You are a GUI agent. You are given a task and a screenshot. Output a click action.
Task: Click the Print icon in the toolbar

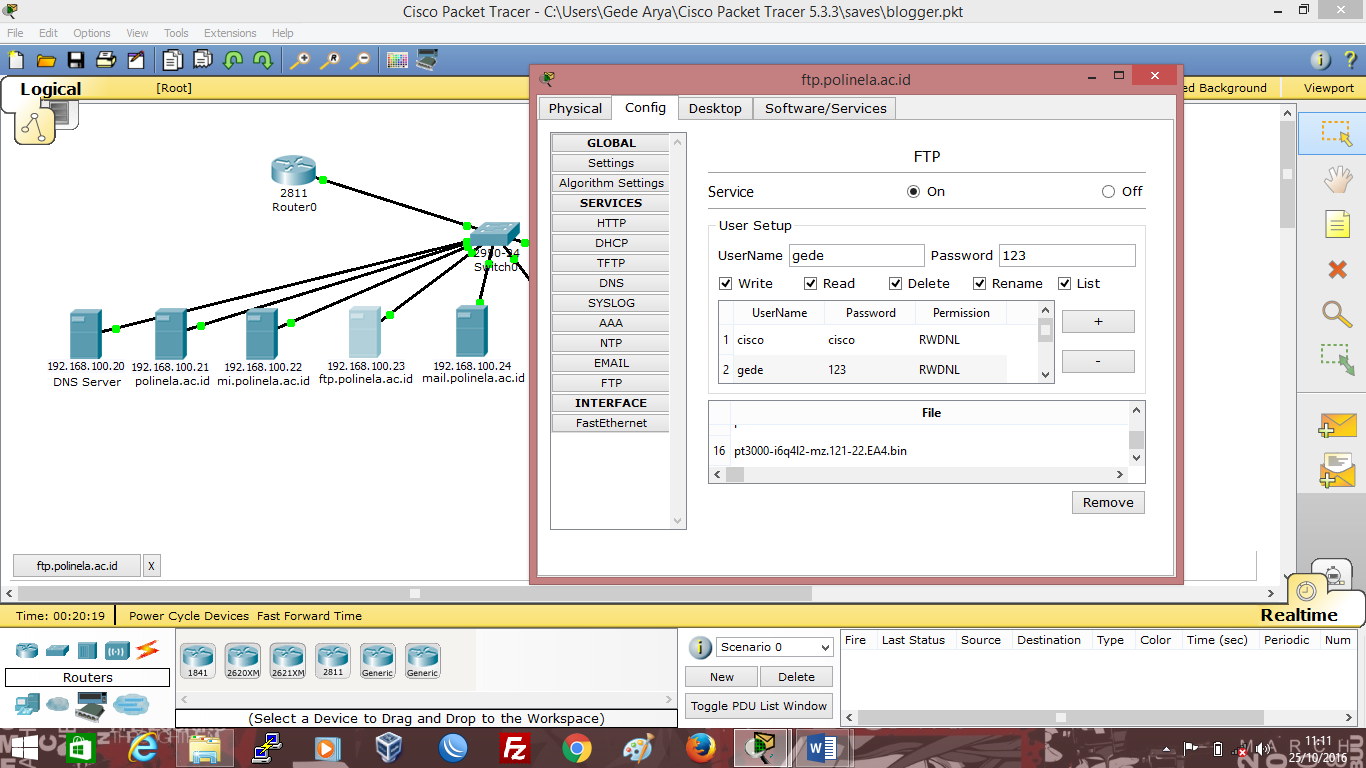tap(106, 60)
